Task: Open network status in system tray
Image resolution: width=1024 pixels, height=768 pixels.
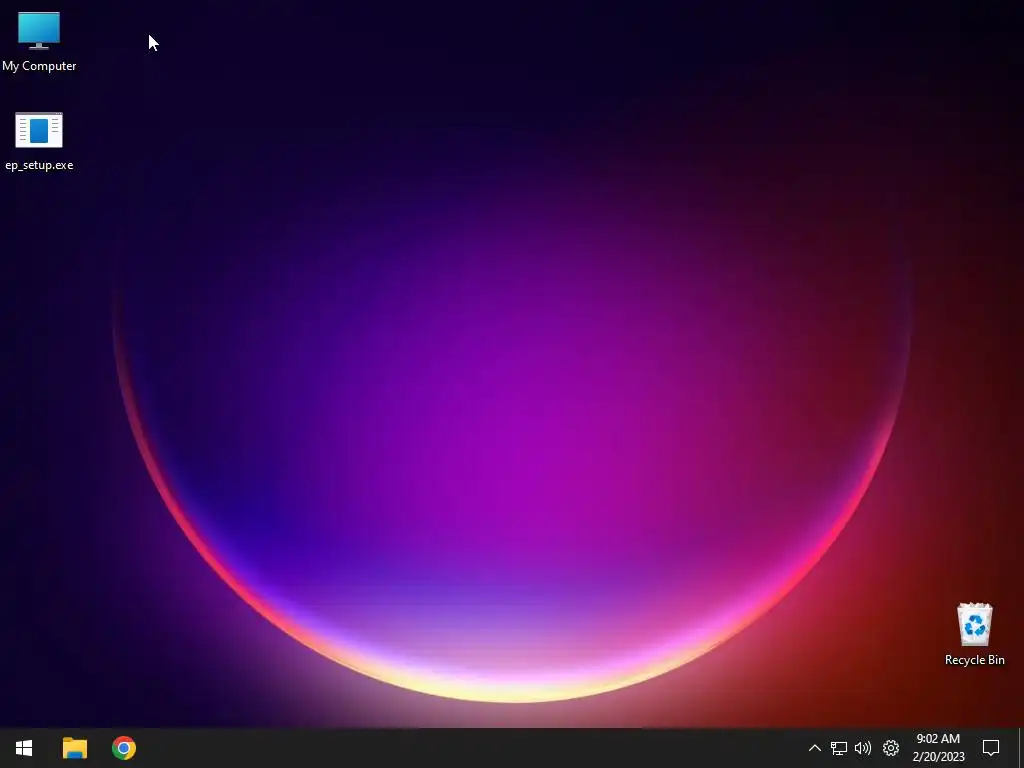Action: coord(839,748)
